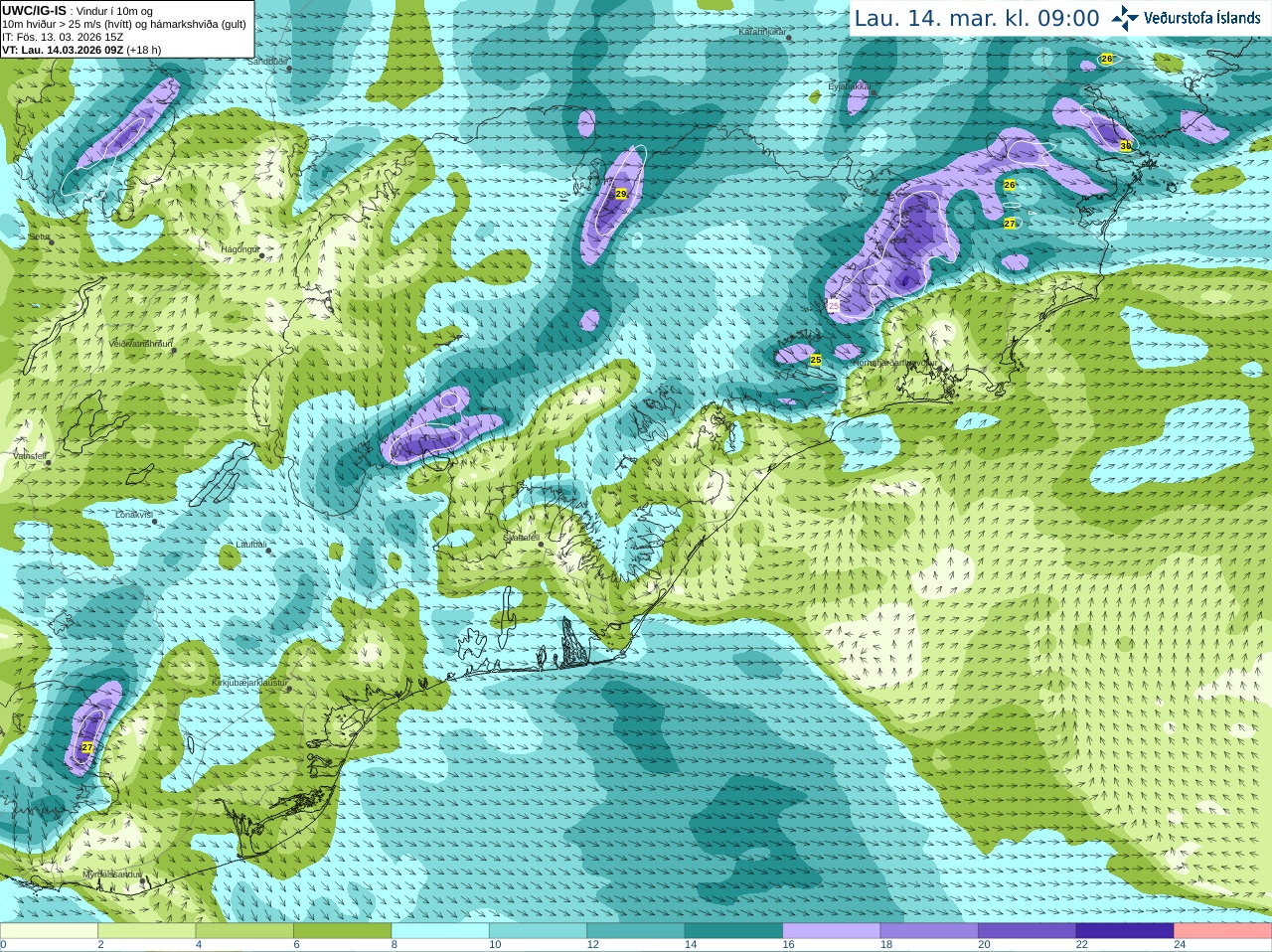Click the yellow 29 gust marker

(x=621, y=194)
